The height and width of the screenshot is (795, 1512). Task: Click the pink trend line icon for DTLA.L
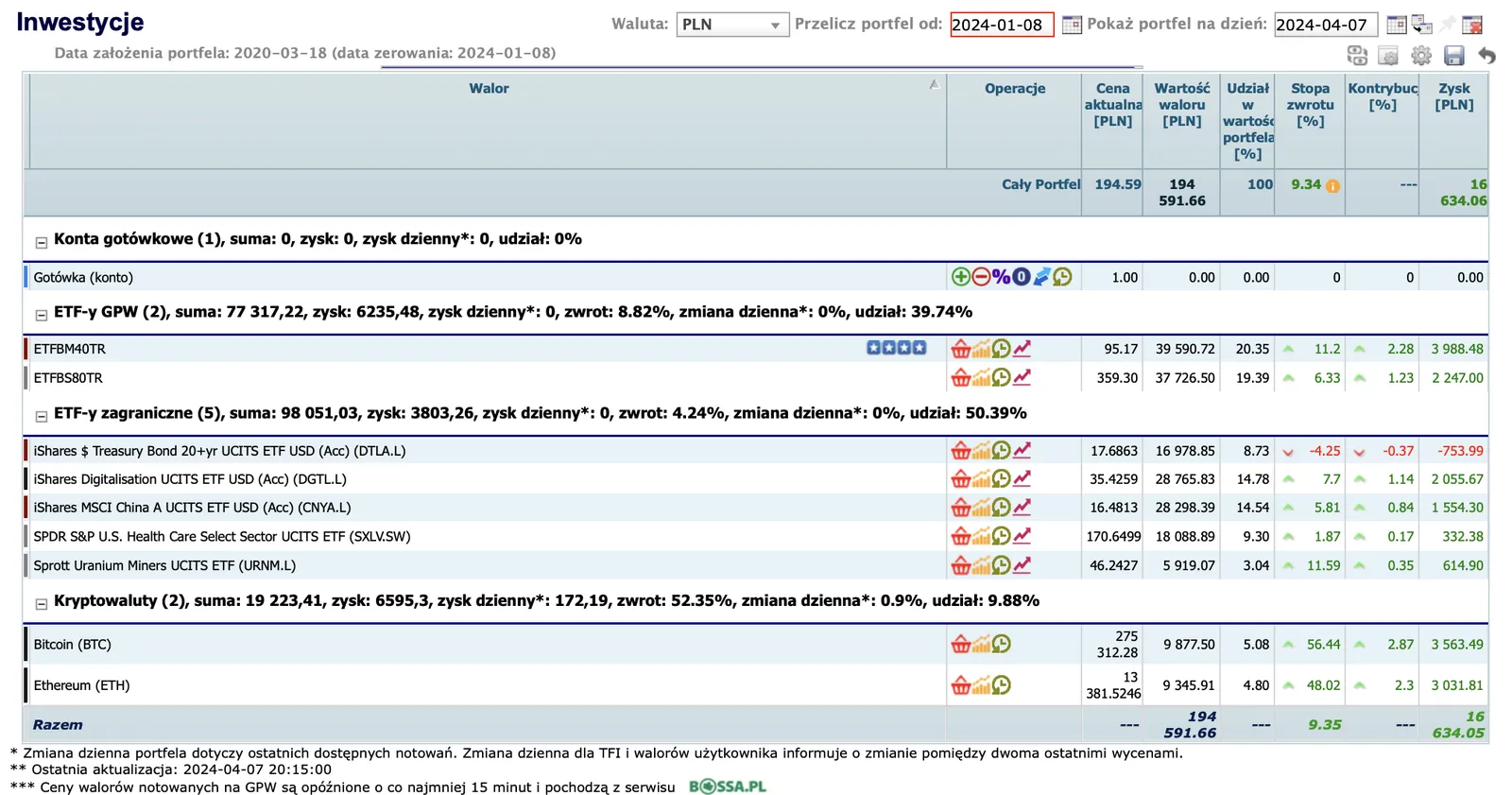tap(1022, 450)
